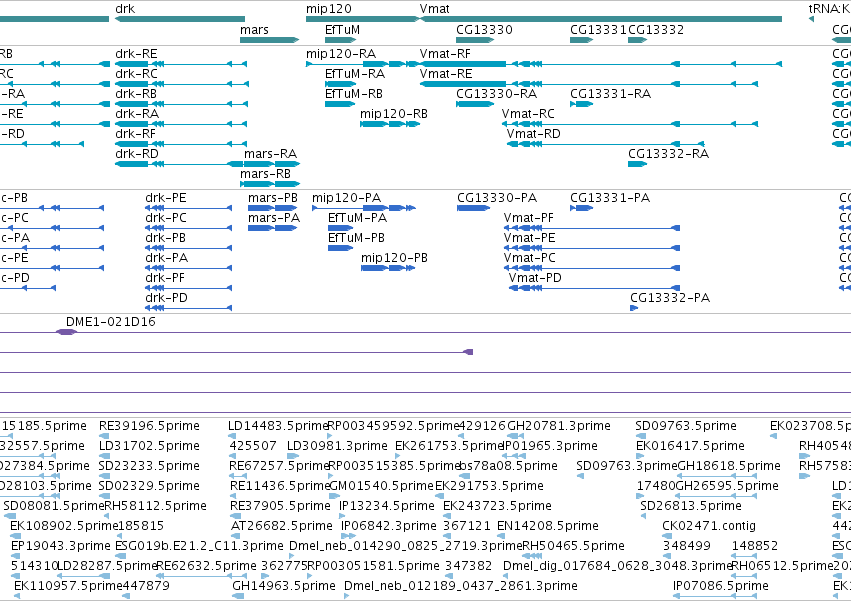Click the IP13234.5prime EST label
This screenshot has width=851, height=601.
coord(387,506)
